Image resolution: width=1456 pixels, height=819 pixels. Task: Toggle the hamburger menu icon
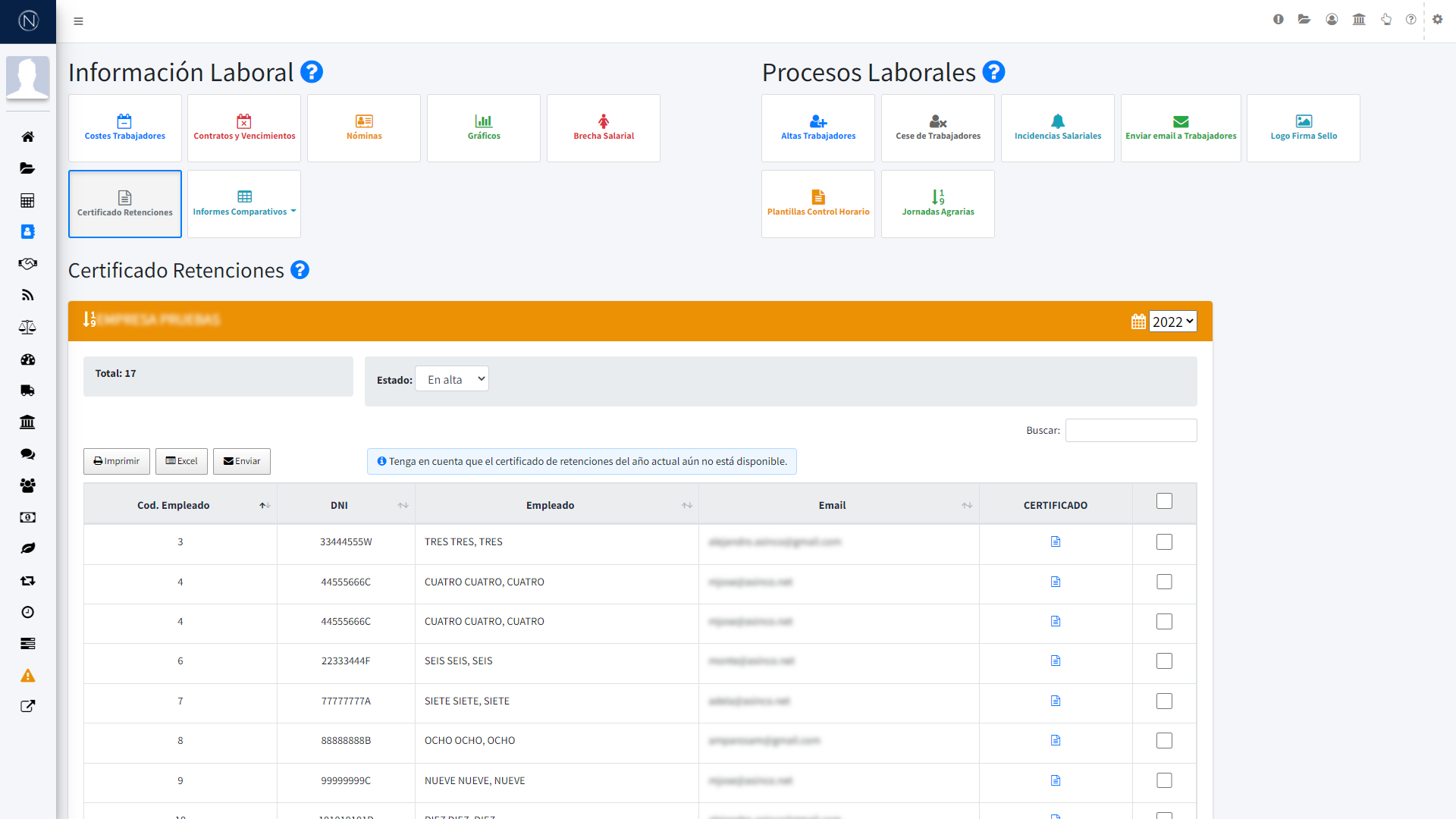pyautogui.click(x=78, y=21)
